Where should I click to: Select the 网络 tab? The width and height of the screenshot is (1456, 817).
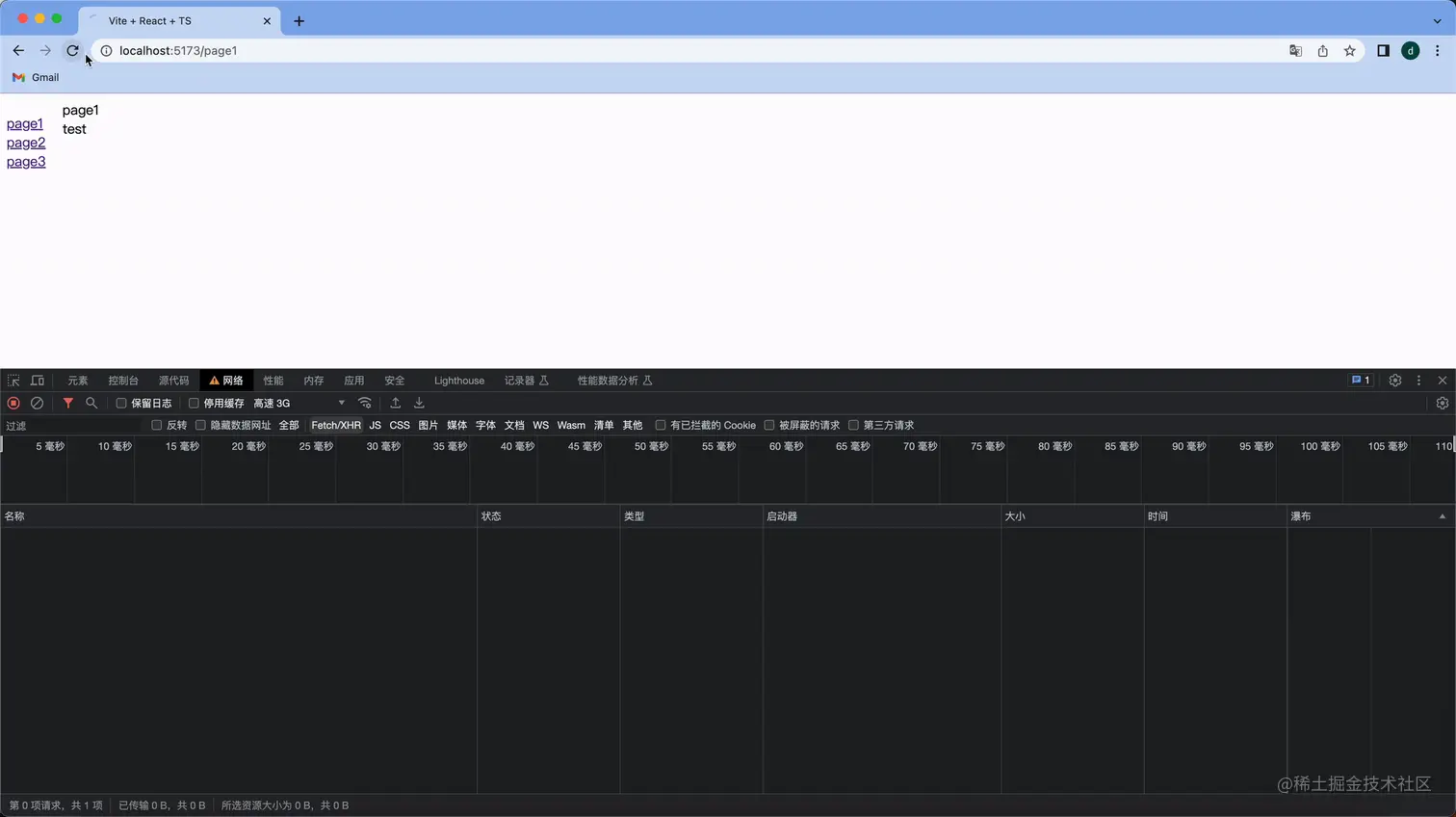click(x=227, y=381)
